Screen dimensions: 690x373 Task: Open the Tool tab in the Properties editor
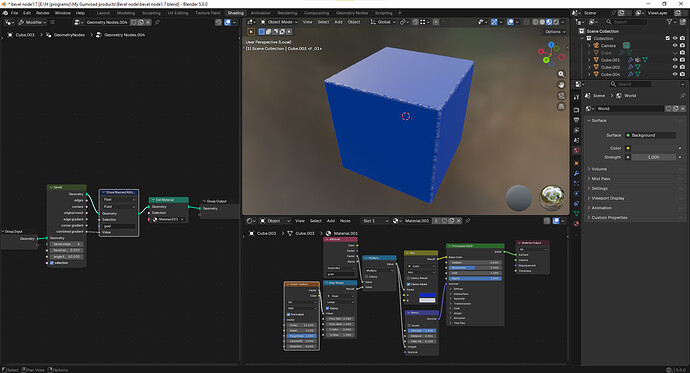click(576, 97)
